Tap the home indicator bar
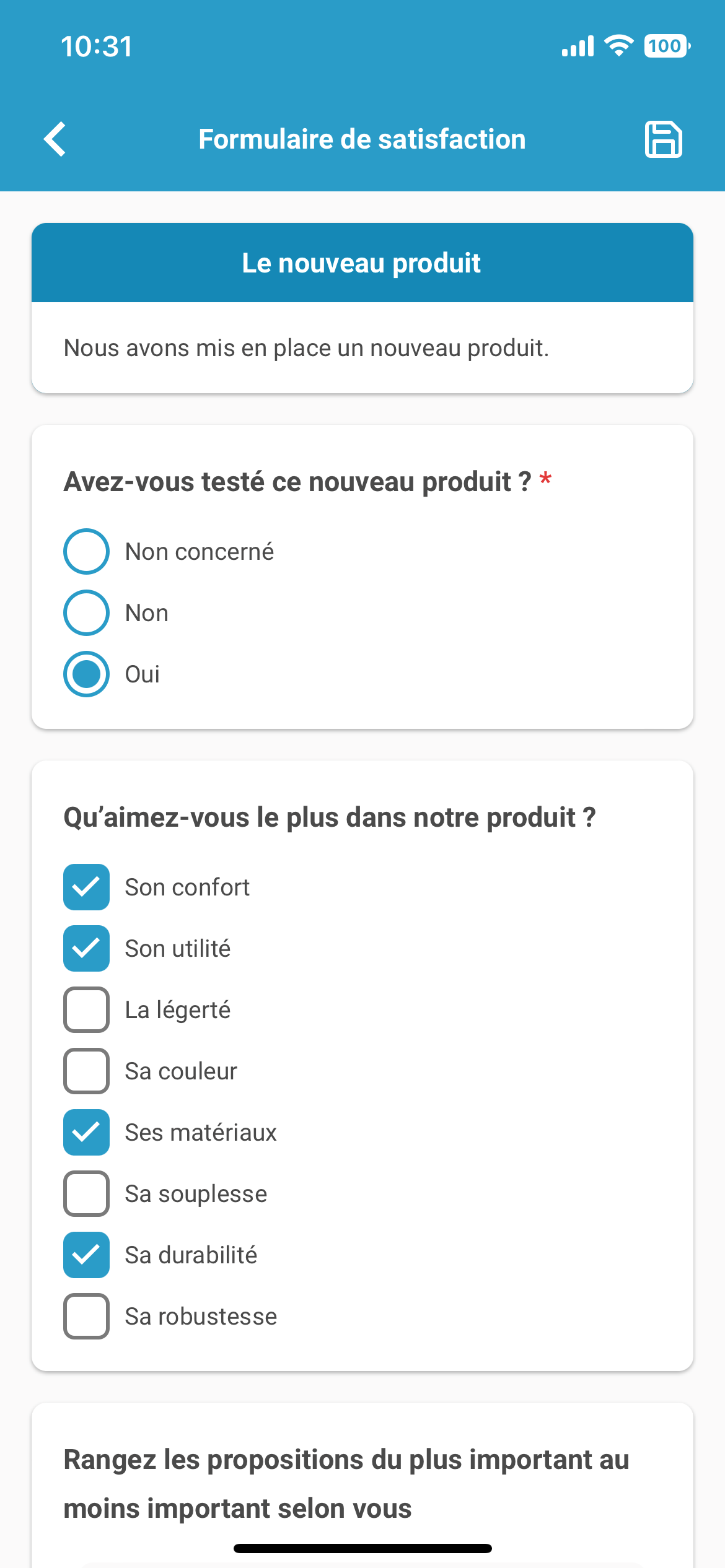 [x=362, y=1548]
